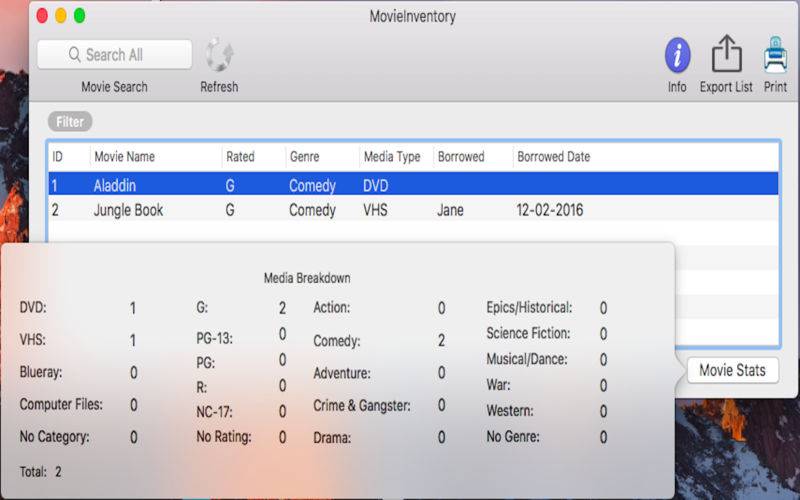
Task: Click the No Category: label
Action: [x=55, y=437]
